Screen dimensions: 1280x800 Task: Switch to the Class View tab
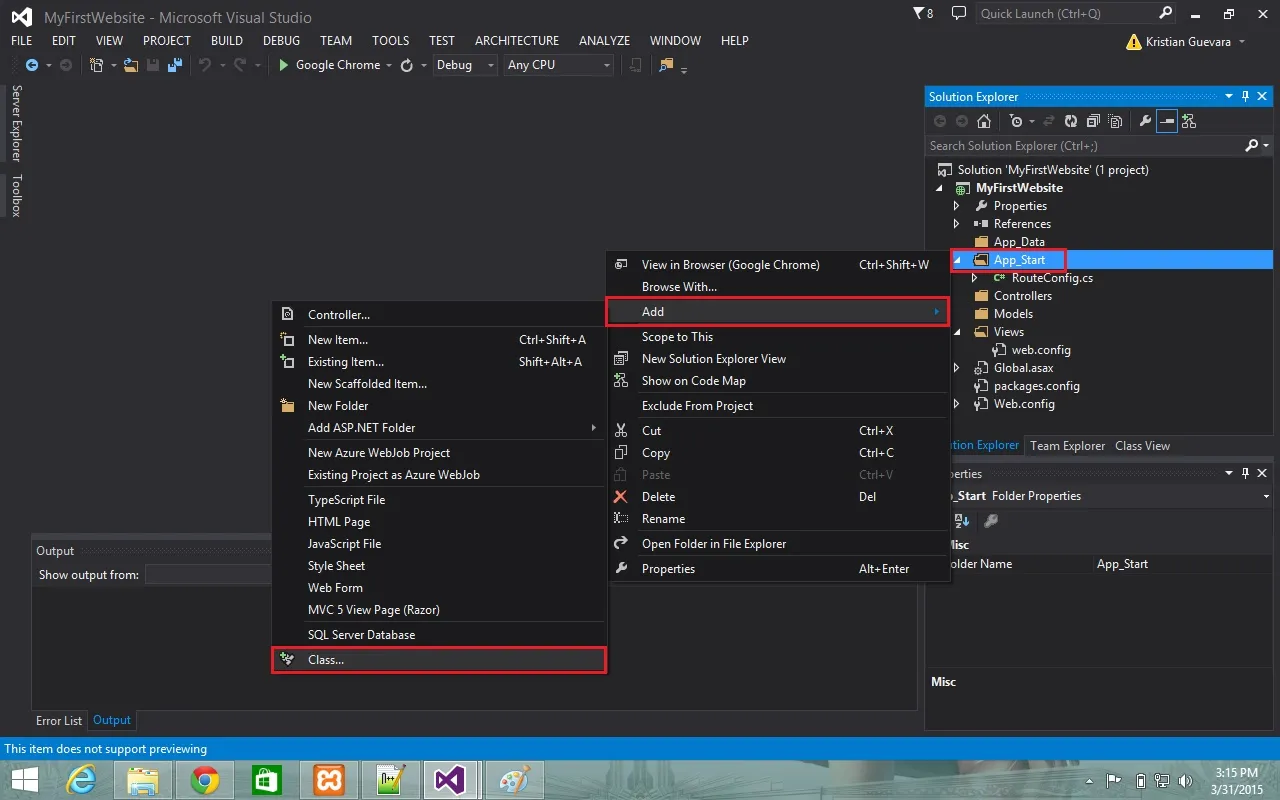pos(1142,446)
